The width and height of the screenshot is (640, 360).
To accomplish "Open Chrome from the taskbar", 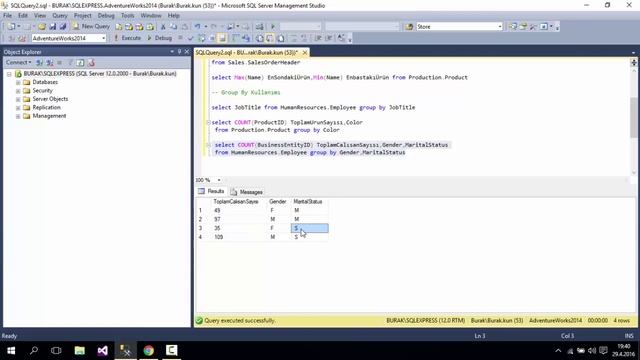I will [x=149, y=351].
